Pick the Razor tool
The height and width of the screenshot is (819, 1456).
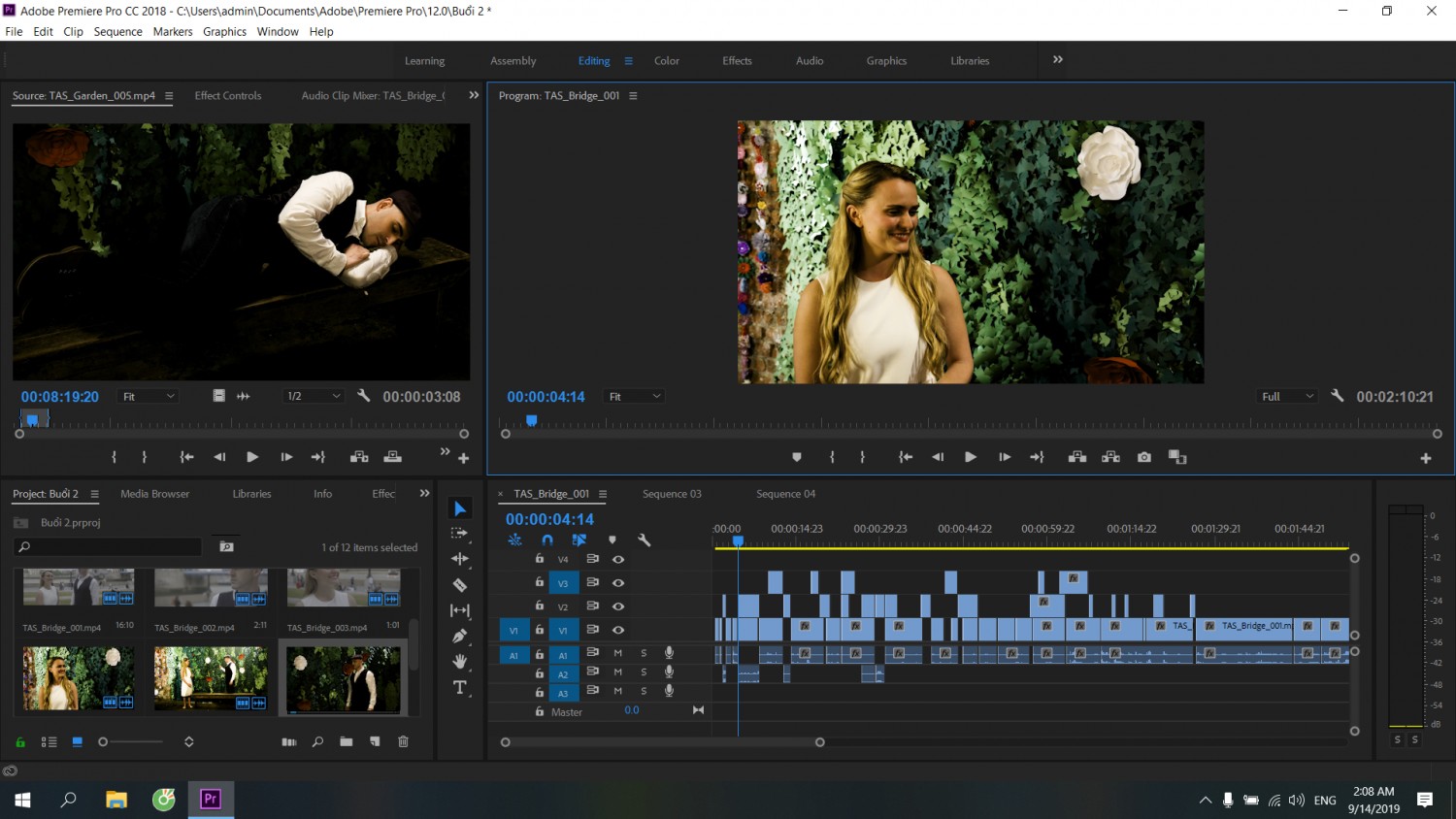pyautogui.click(x=460, y=585)
